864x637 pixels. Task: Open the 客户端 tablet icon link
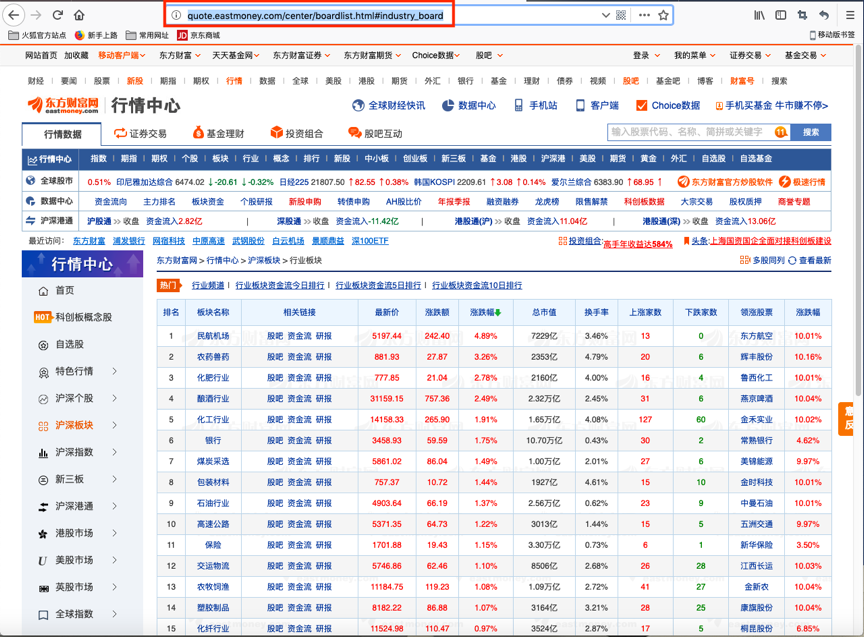[597, 105]
